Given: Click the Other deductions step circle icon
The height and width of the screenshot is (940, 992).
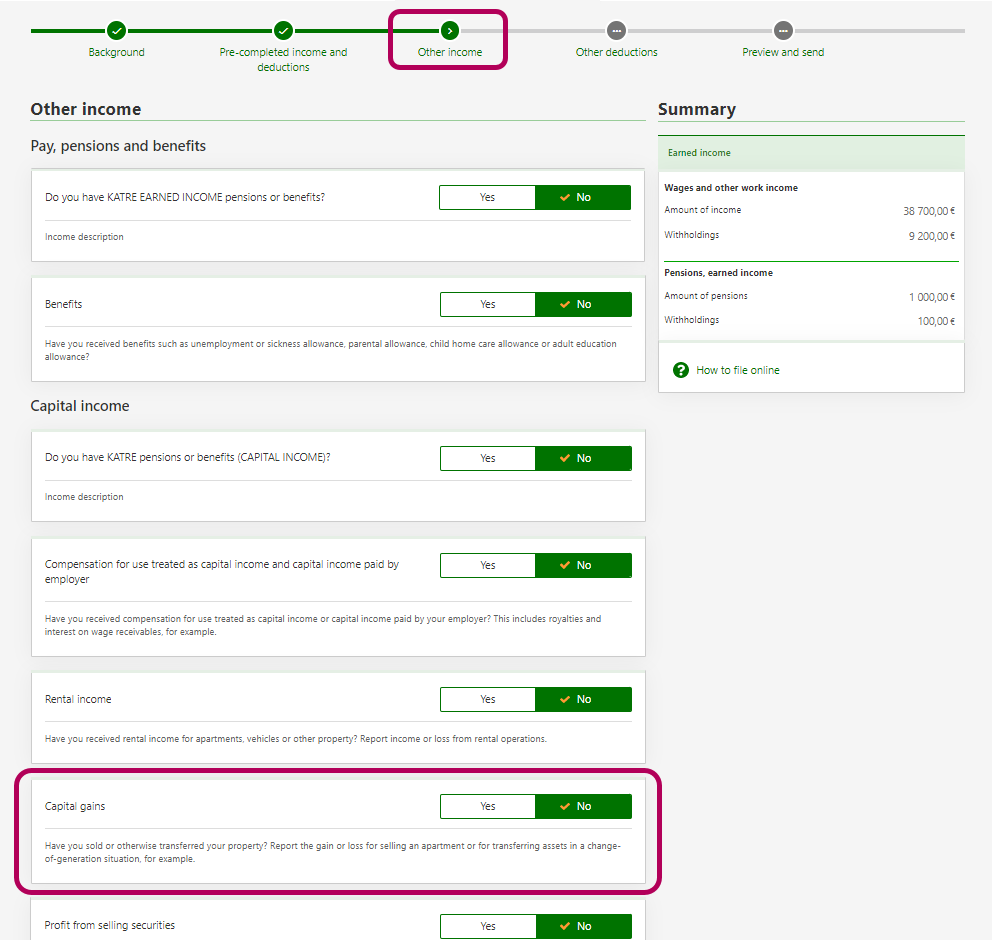Looking at the screenshot, I should [x=616, y=31].
